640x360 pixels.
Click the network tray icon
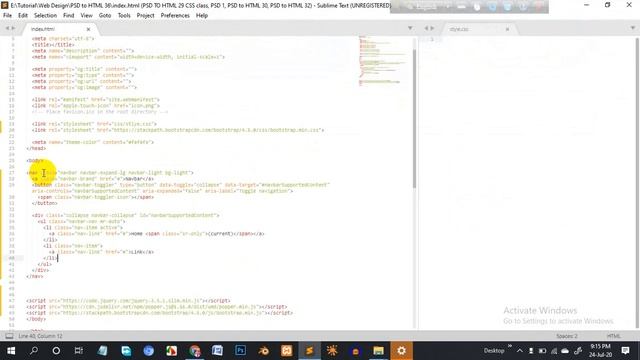pos(554,351)
